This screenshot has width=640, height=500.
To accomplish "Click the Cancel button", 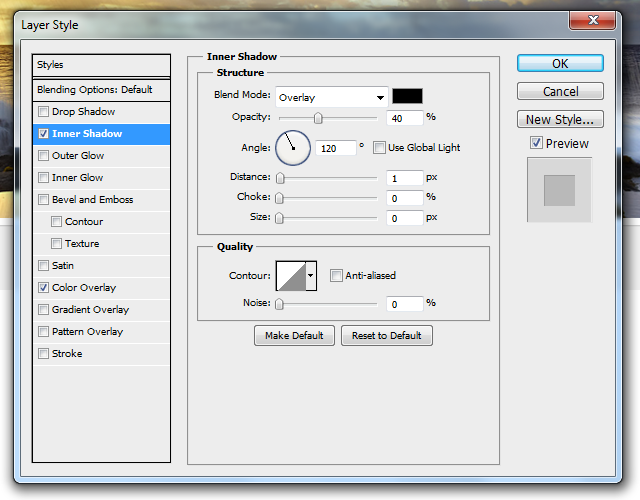I will pos(560,91).
